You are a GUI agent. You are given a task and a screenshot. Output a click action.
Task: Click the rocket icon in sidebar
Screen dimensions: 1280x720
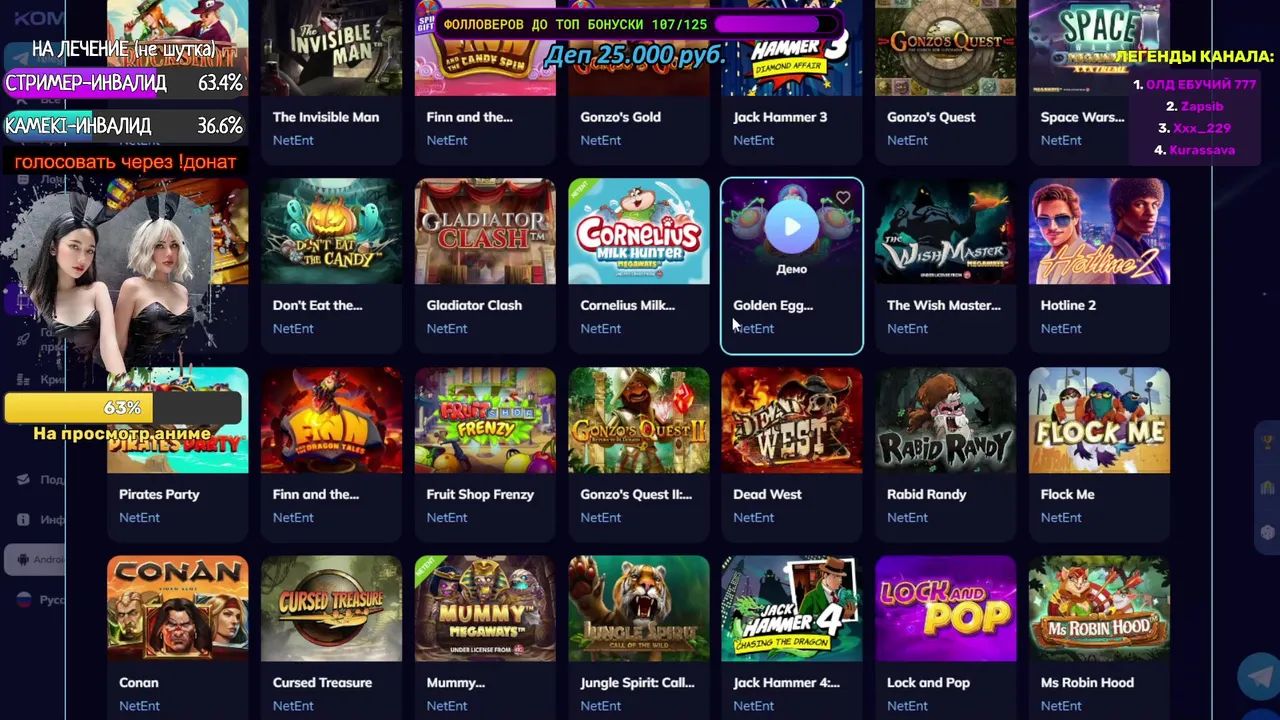point(24,340)
